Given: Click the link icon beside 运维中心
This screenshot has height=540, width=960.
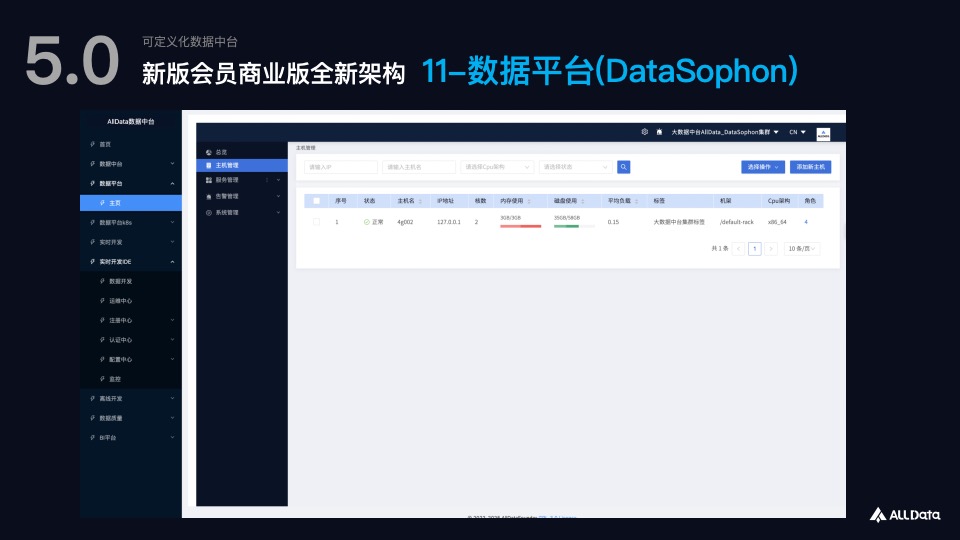Looking at the screenshot, I should click(102, 301).
